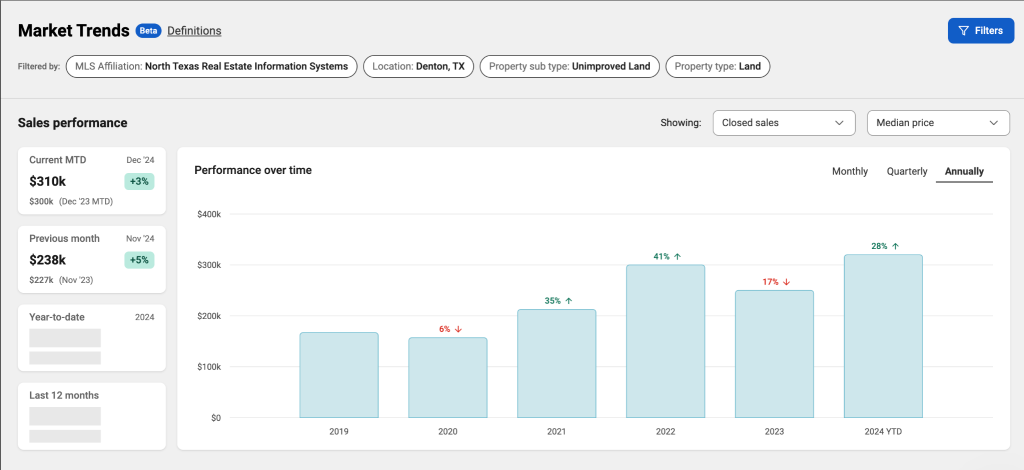1024x470 pixels.
Task: Click the 17% down arrow above 2023 bar
Action: point(786,282)
